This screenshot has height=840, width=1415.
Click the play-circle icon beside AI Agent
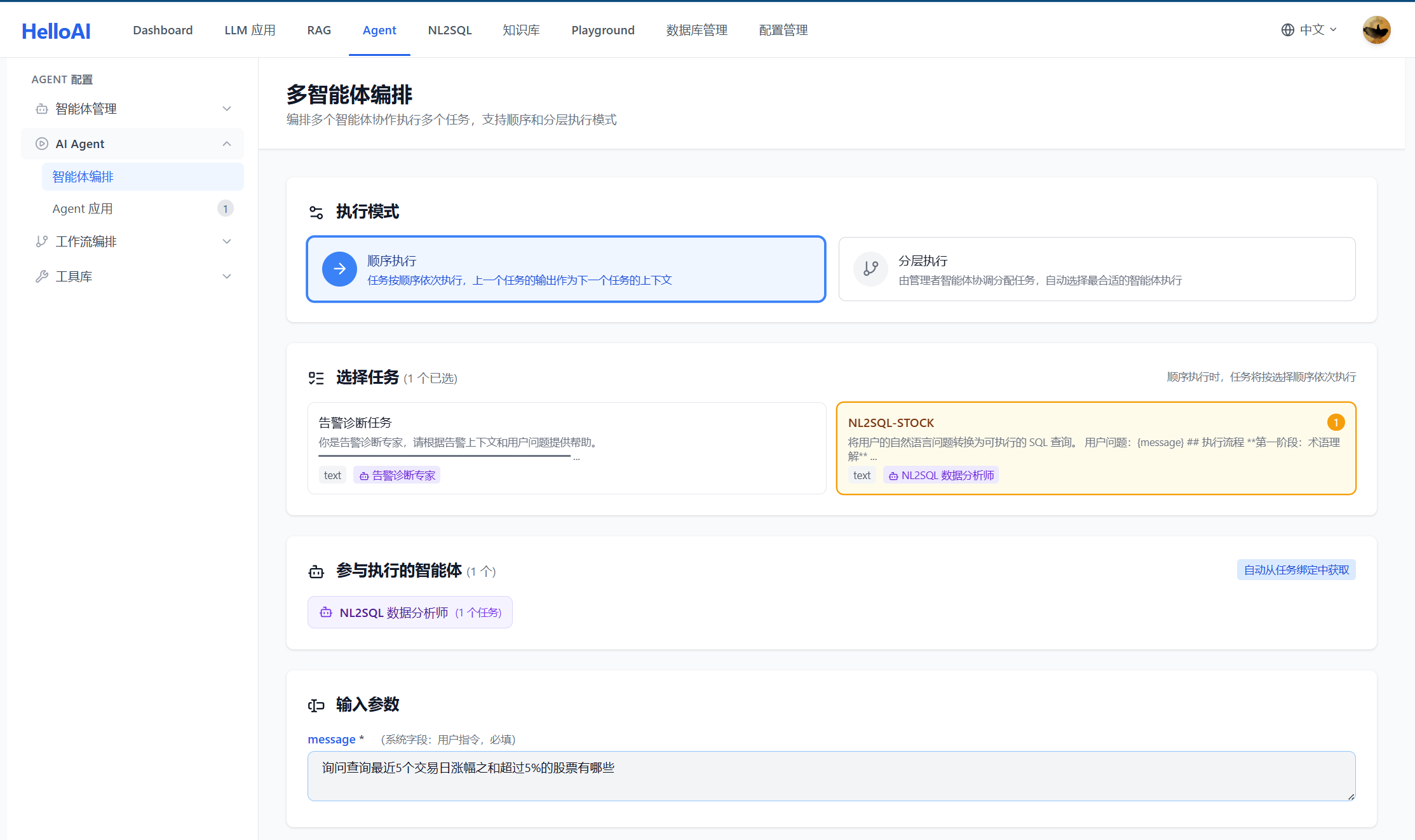click(x=42, y=144)
